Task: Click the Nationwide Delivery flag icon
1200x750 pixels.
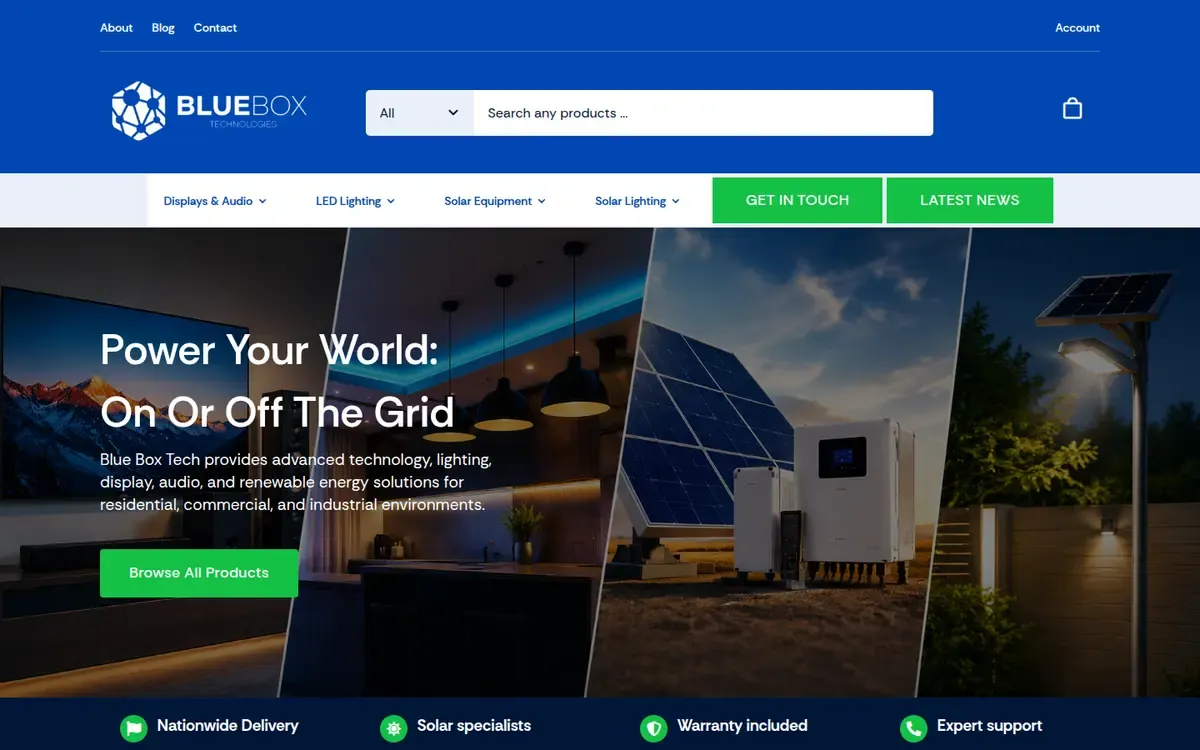Action: pos(133,728)
